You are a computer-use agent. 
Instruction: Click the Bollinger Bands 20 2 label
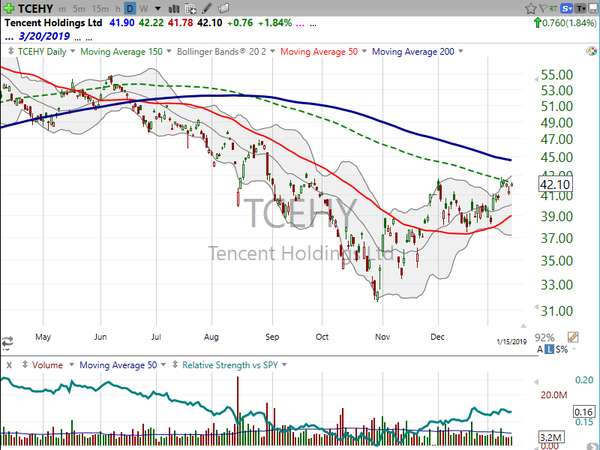point(221,51)
